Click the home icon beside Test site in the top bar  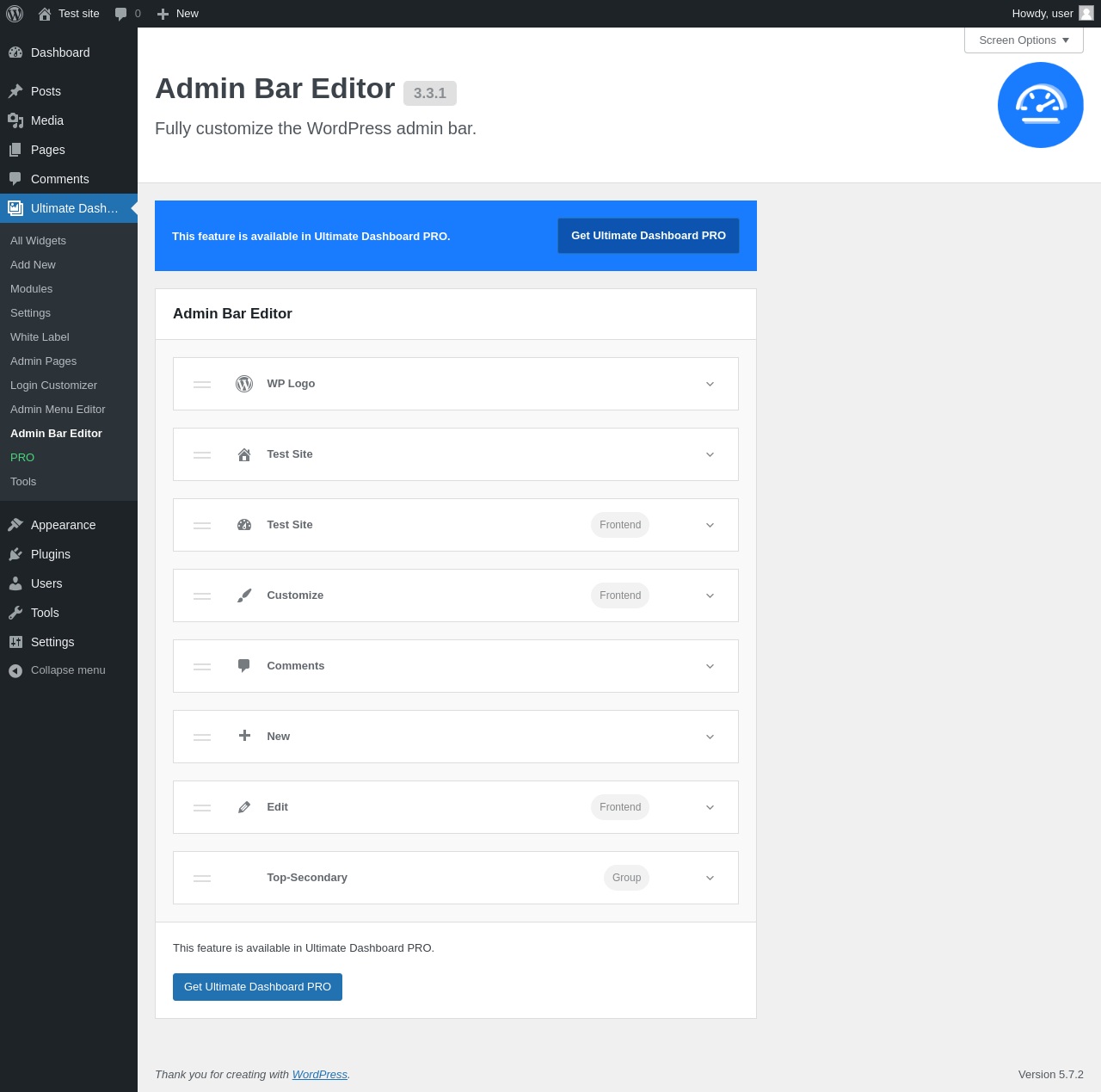click(45, 14)
